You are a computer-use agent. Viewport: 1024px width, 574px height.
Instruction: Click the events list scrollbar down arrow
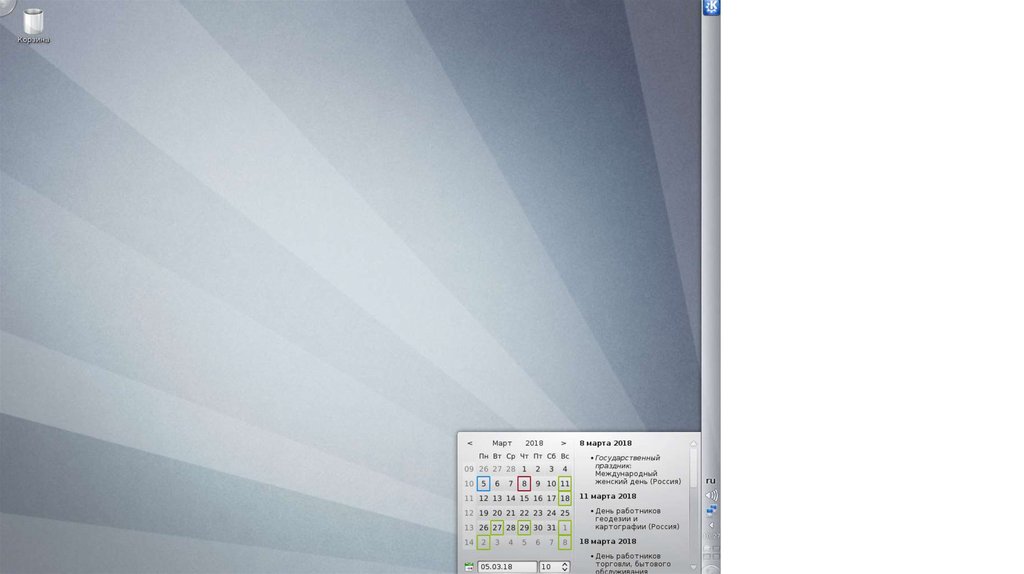[694, 567]
